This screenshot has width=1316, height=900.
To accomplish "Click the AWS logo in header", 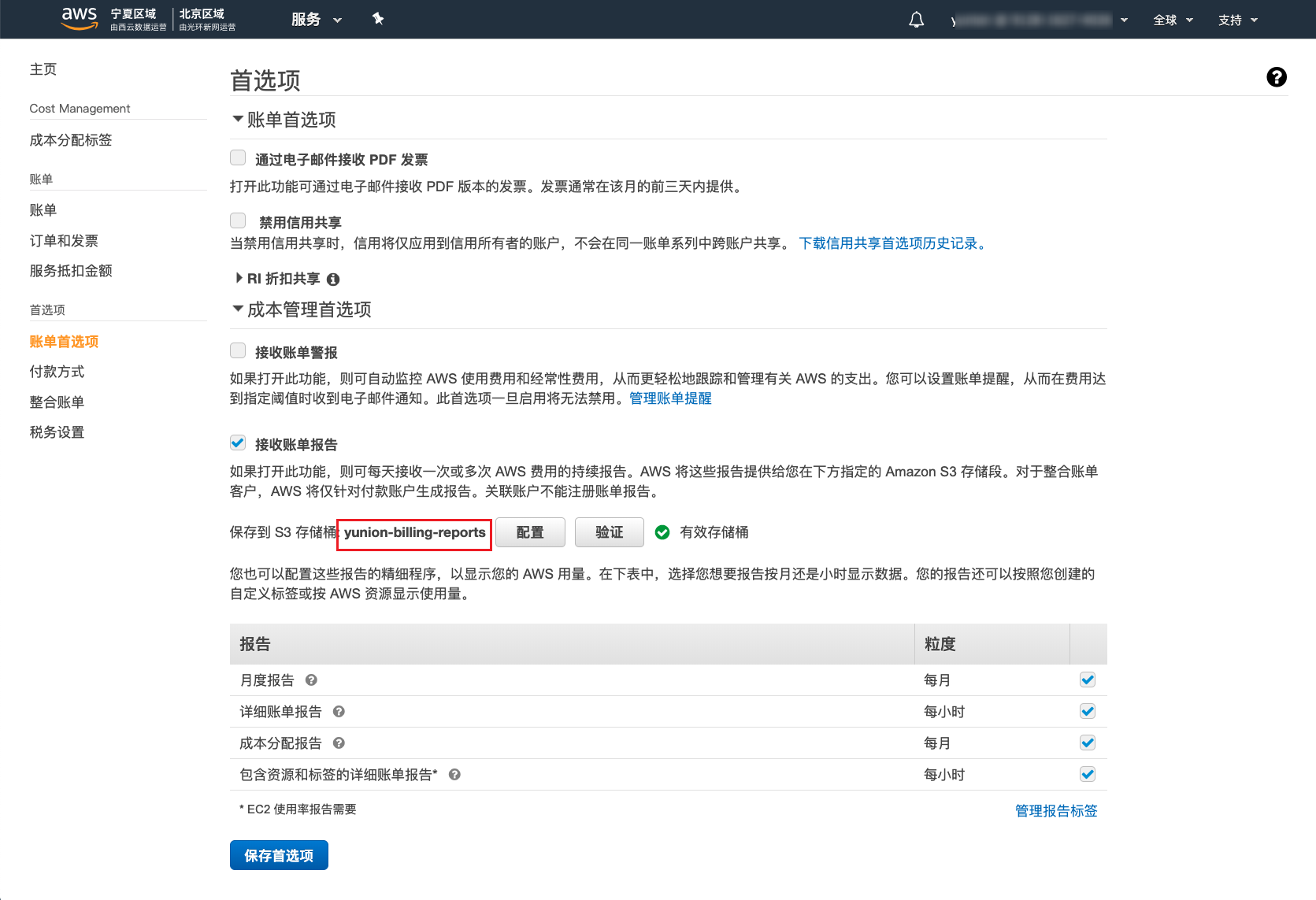I will click(x=80, y=18).
